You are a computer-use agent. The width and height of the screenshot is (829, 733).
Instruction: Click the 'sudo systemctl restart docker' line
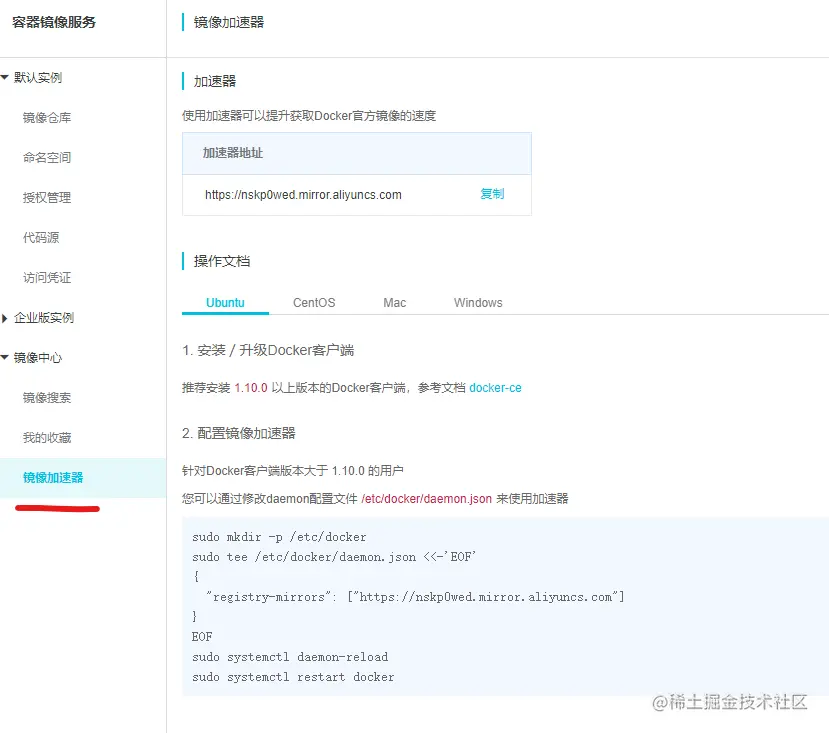(x=293, y=677)
